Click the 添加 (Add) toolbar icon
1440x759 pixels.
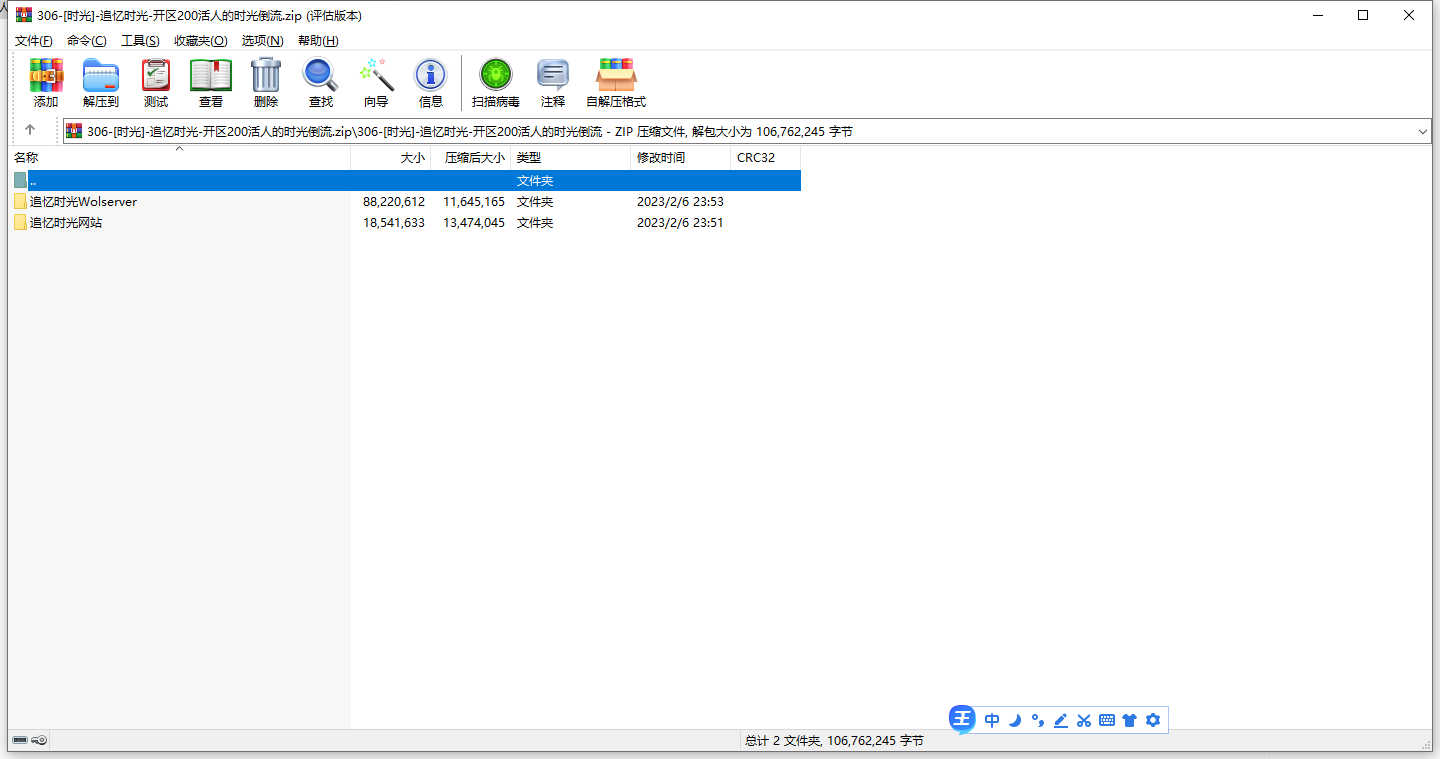pyautogui.click(x=46, y=83)
